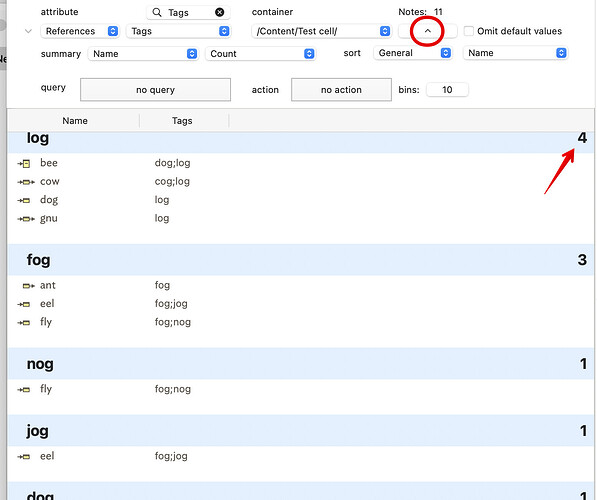The height and width of the screenshot is (500, 597).
Task: Select the cow row name
Action: (50, 182)
